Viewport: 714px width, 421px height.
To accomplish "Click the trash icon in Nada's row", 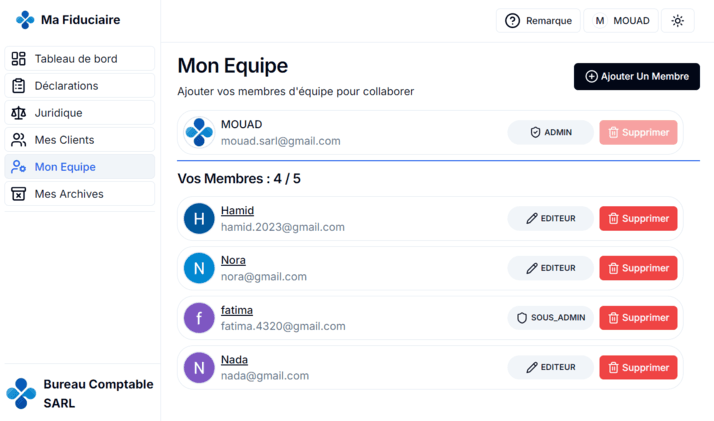I will (x=613, y=367).
